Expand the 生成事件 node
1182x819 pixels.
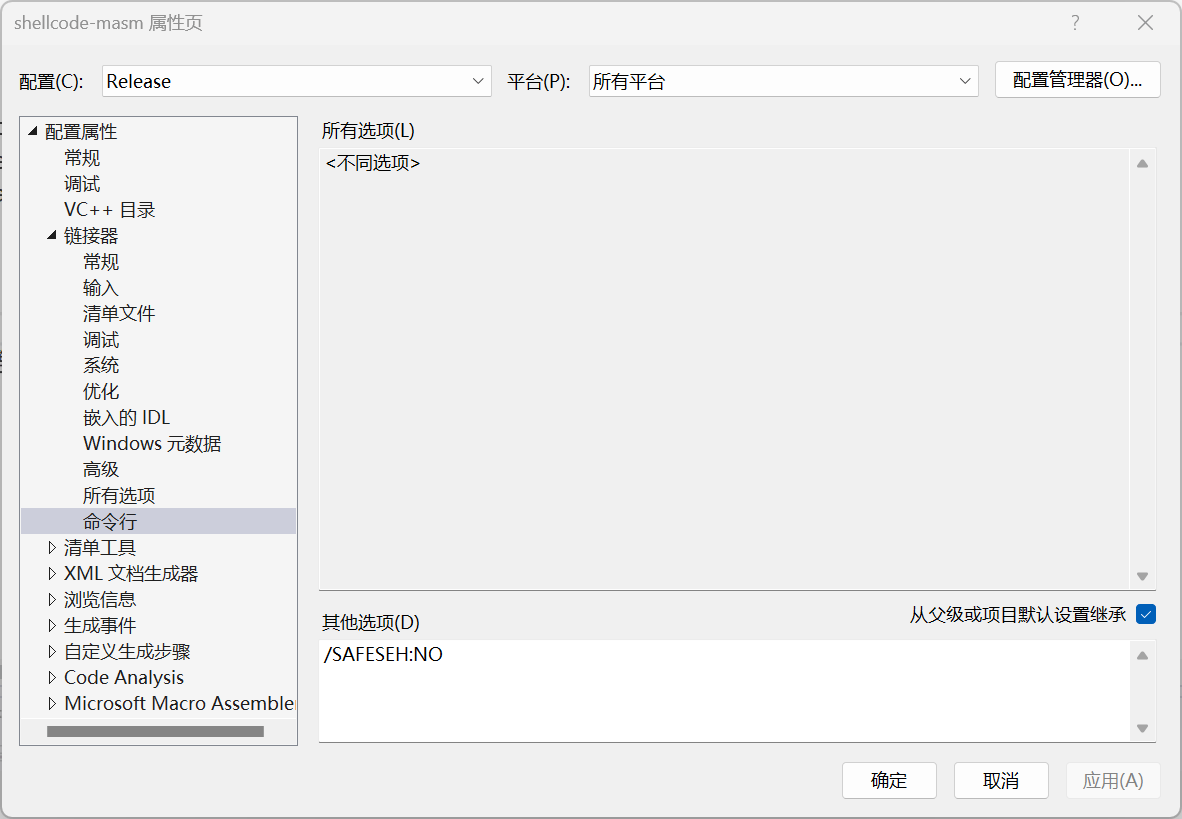(52, 626)
